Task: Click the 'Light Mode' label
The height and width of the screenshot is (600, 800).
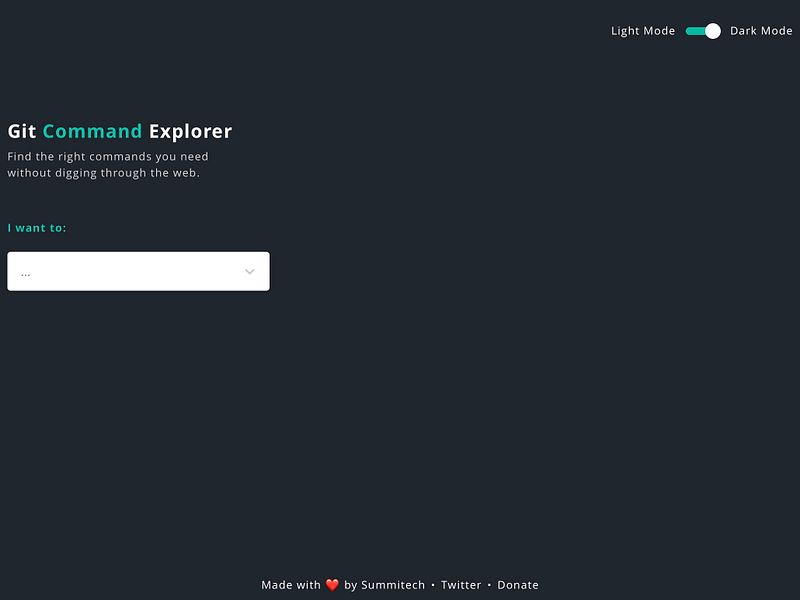Action: coord(641,31)
